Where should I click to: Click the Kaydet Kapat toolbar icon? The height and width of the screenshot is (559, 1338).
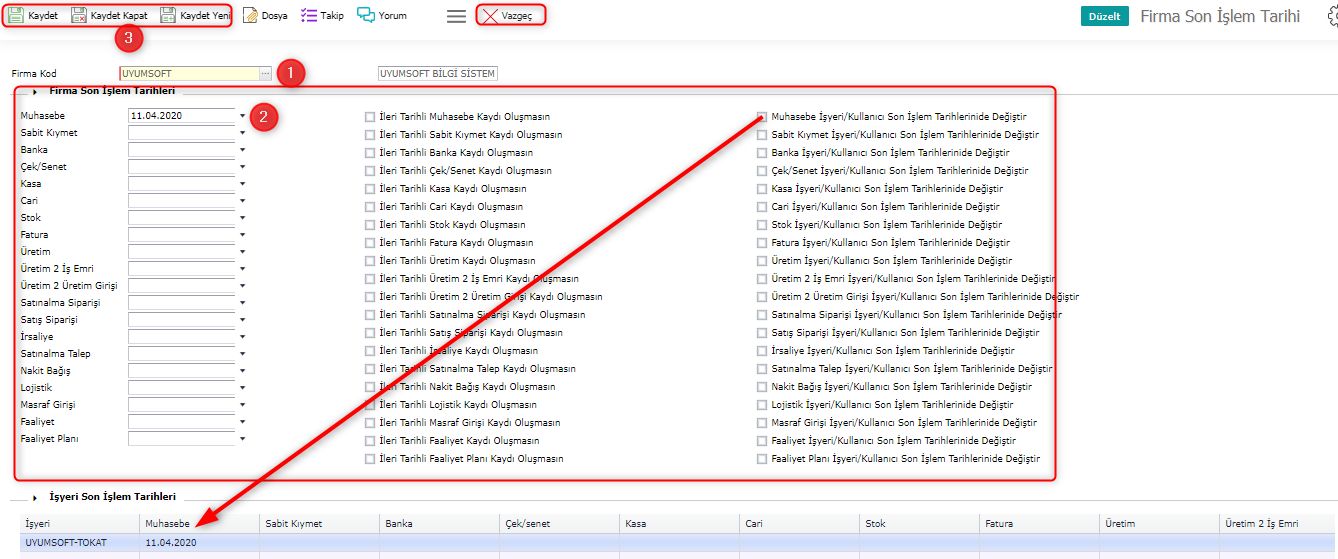[79, 16]
